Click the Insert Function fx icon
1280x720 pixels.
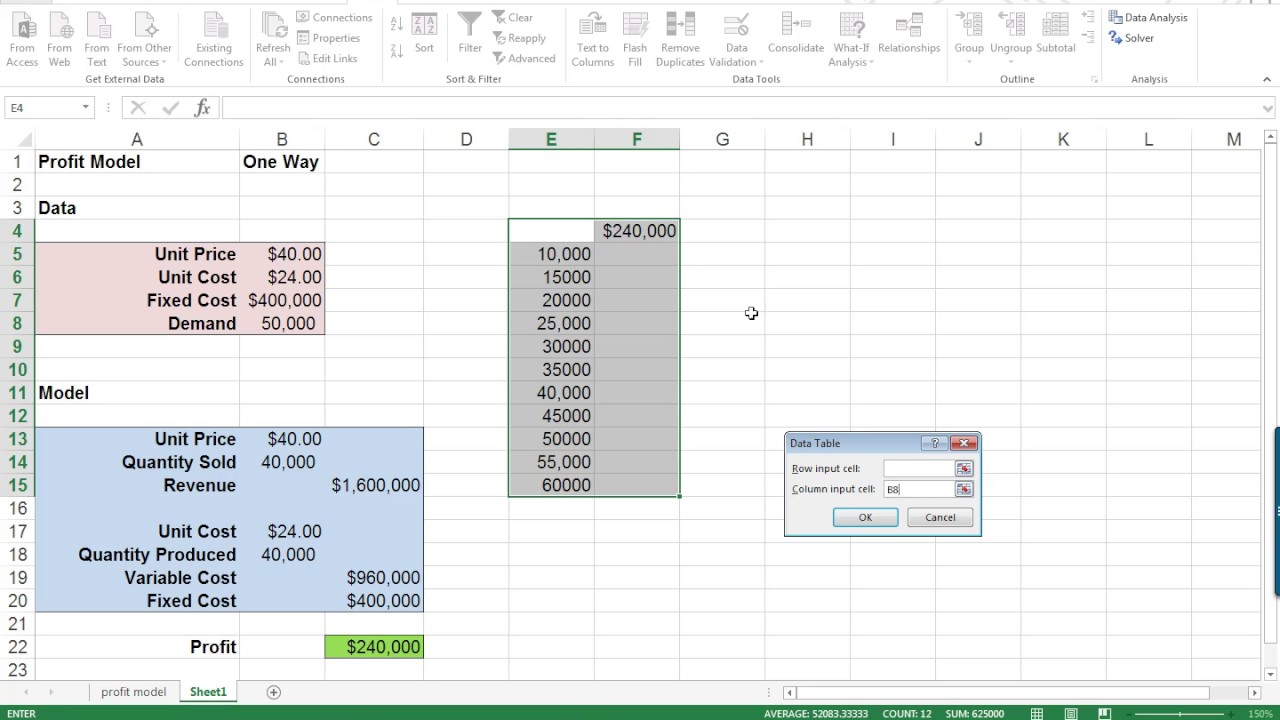pos(202,108)
